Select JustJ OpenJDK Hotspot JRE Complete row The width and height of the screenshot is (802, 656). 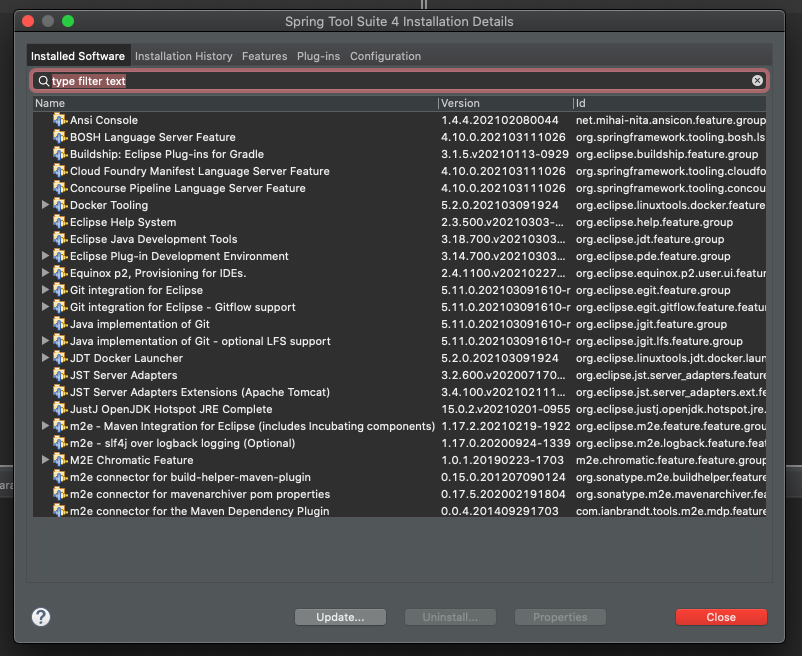point(399,409)
